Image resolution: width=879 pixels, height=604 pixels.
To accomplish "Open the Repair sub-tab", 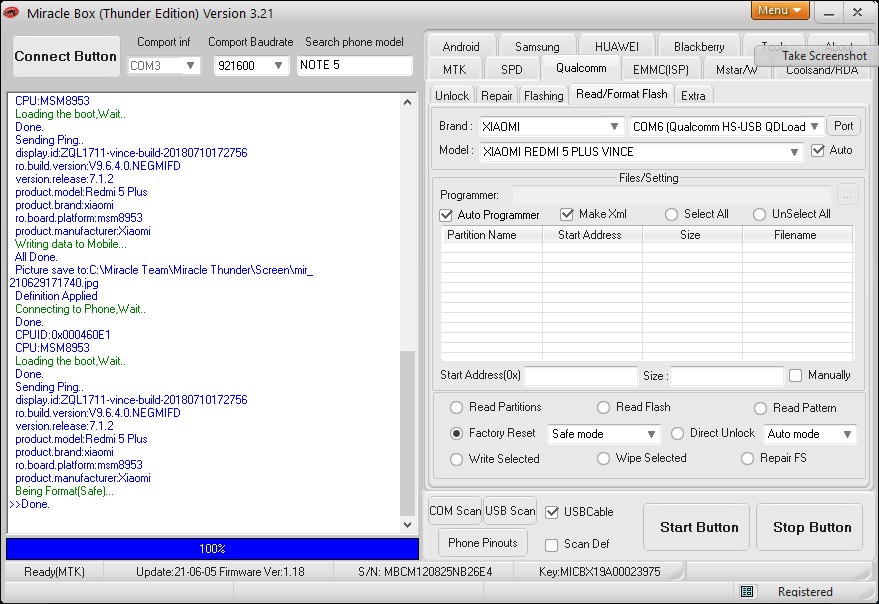I will 497,96.
